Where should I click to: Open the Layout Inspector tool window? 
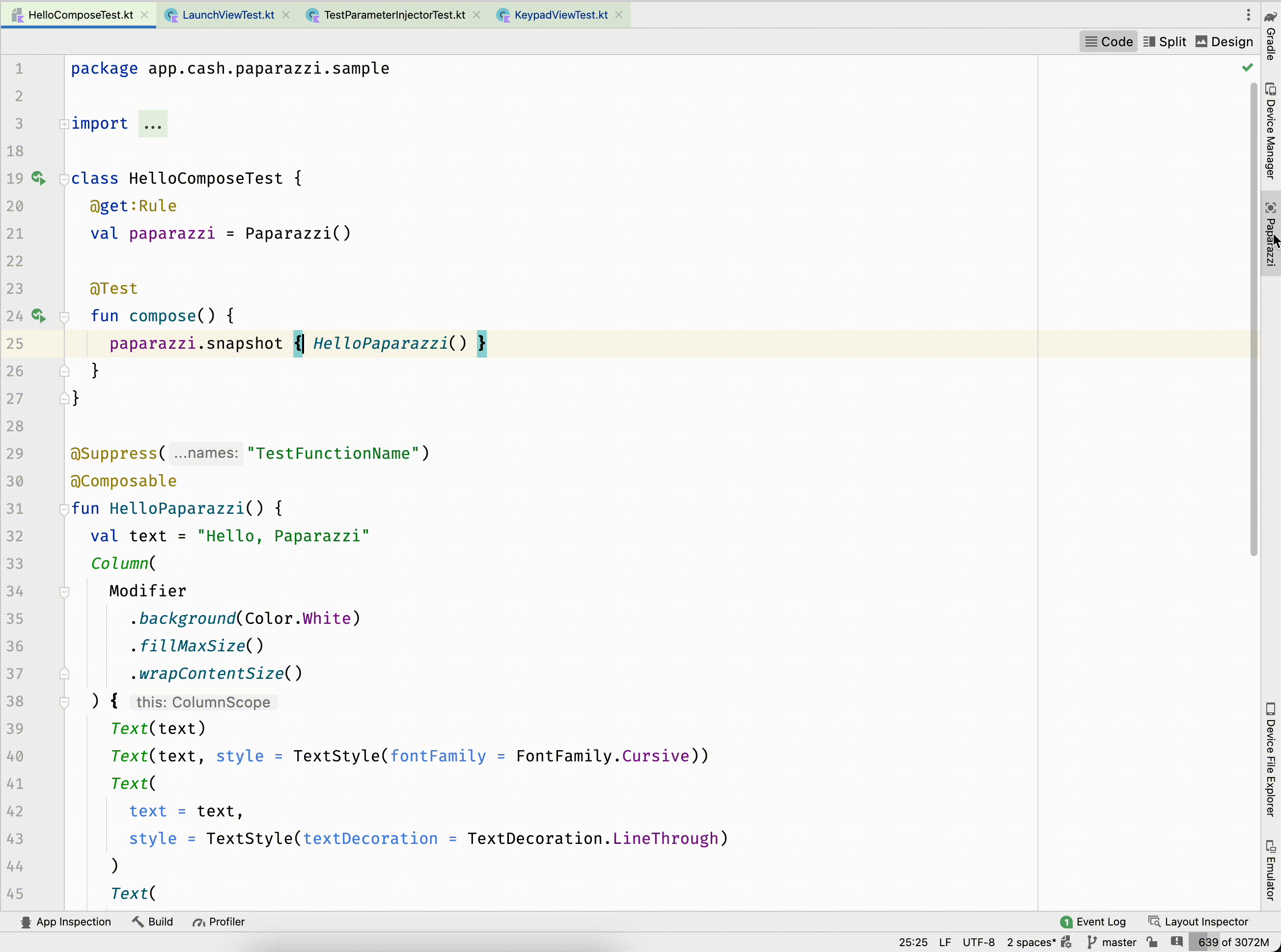point(1198,922)
